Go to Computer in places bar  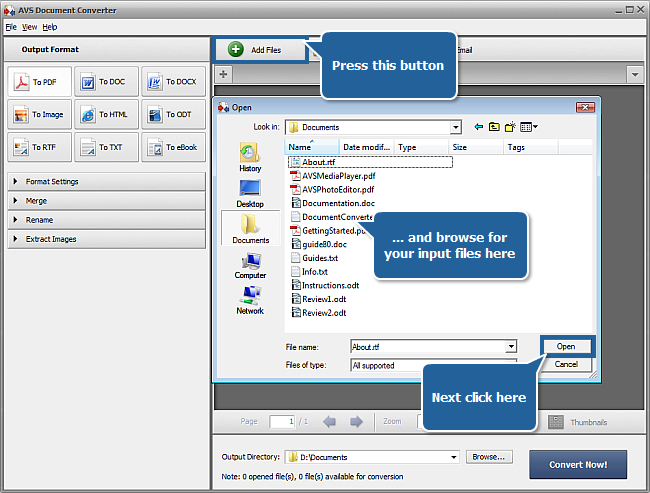[x=250, y=266]
